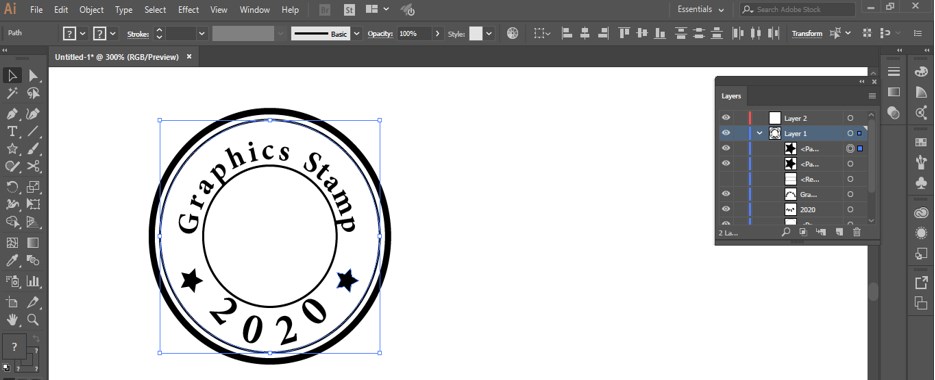This screenshot has height=380, width=935.
Task: Expand the Opacity slider arrow
Action: pos(438,34)
